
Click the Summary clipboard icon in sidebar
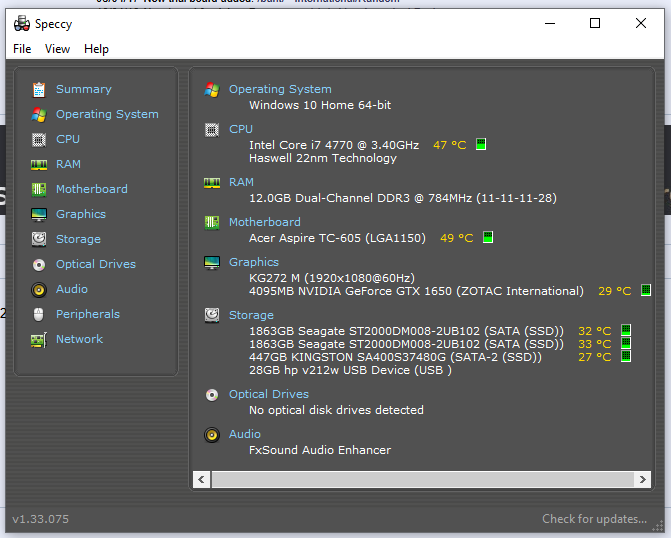click(x=39, y=89)
